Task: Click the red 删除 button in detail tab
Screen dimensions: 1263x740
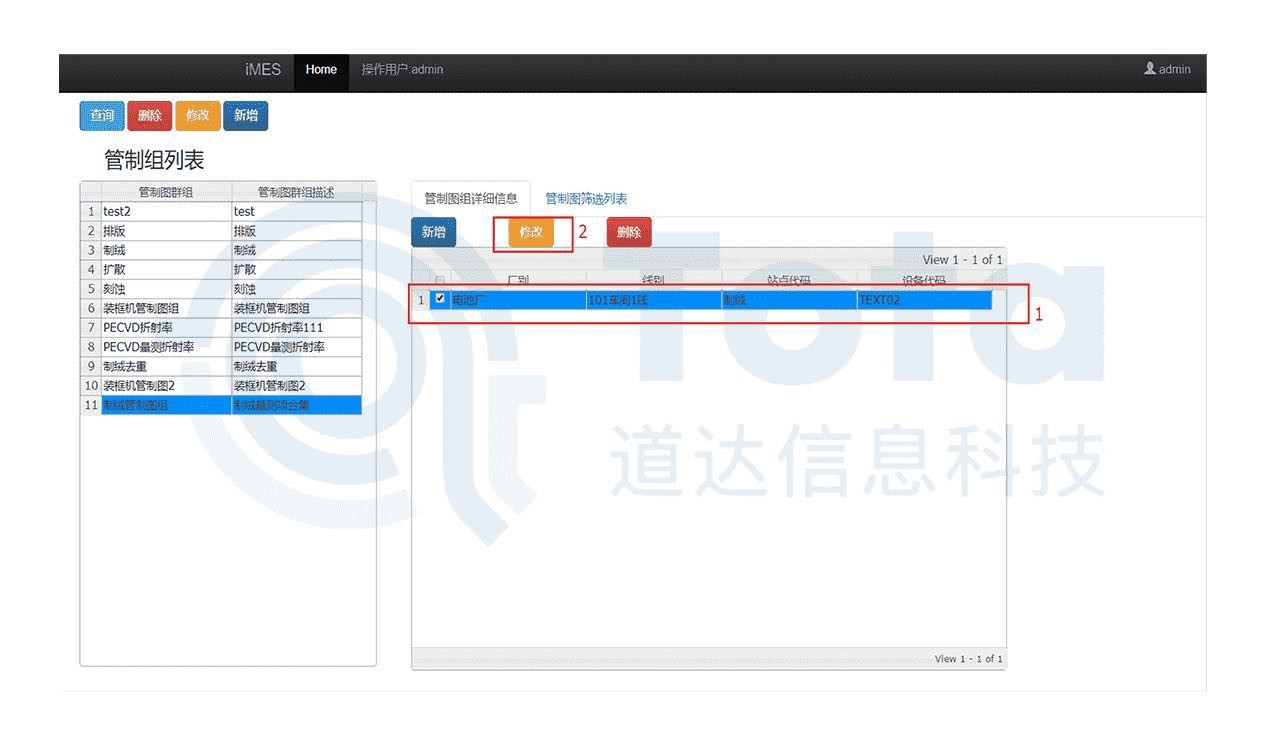Action: (629, 232)
